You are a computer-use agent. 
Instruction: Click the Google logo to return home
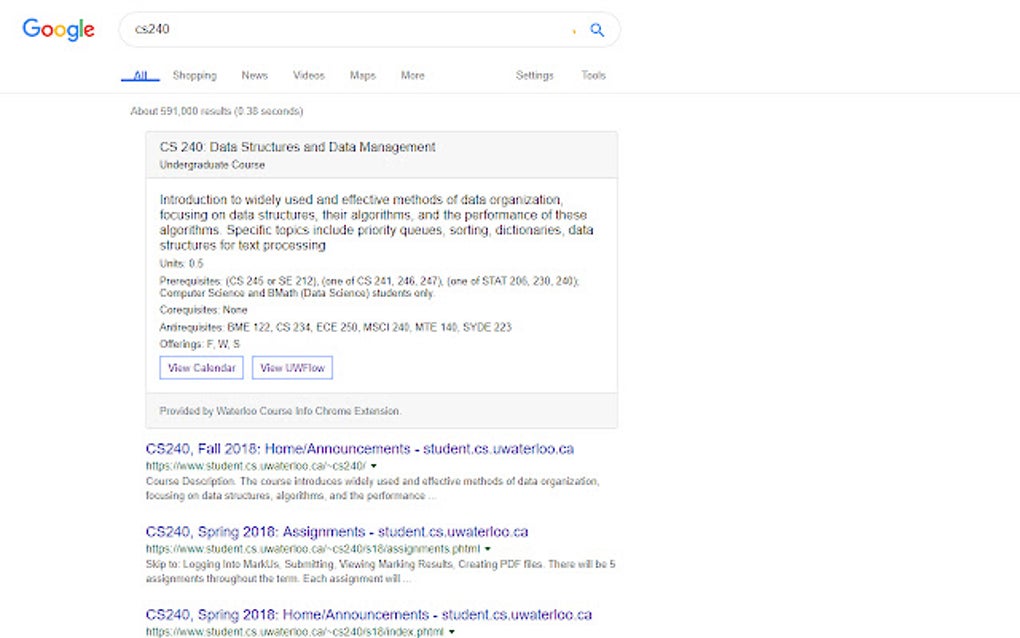tap(57, 29)
